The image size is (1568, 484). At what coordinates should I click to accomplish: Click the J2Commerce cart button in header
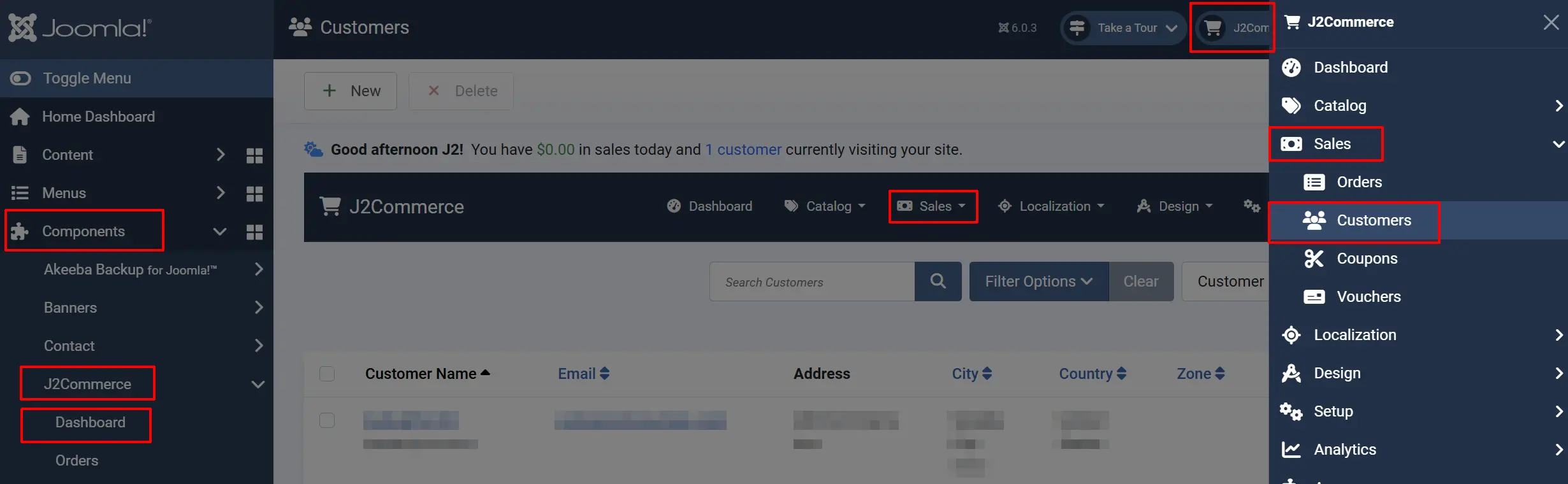[1233, 28]
